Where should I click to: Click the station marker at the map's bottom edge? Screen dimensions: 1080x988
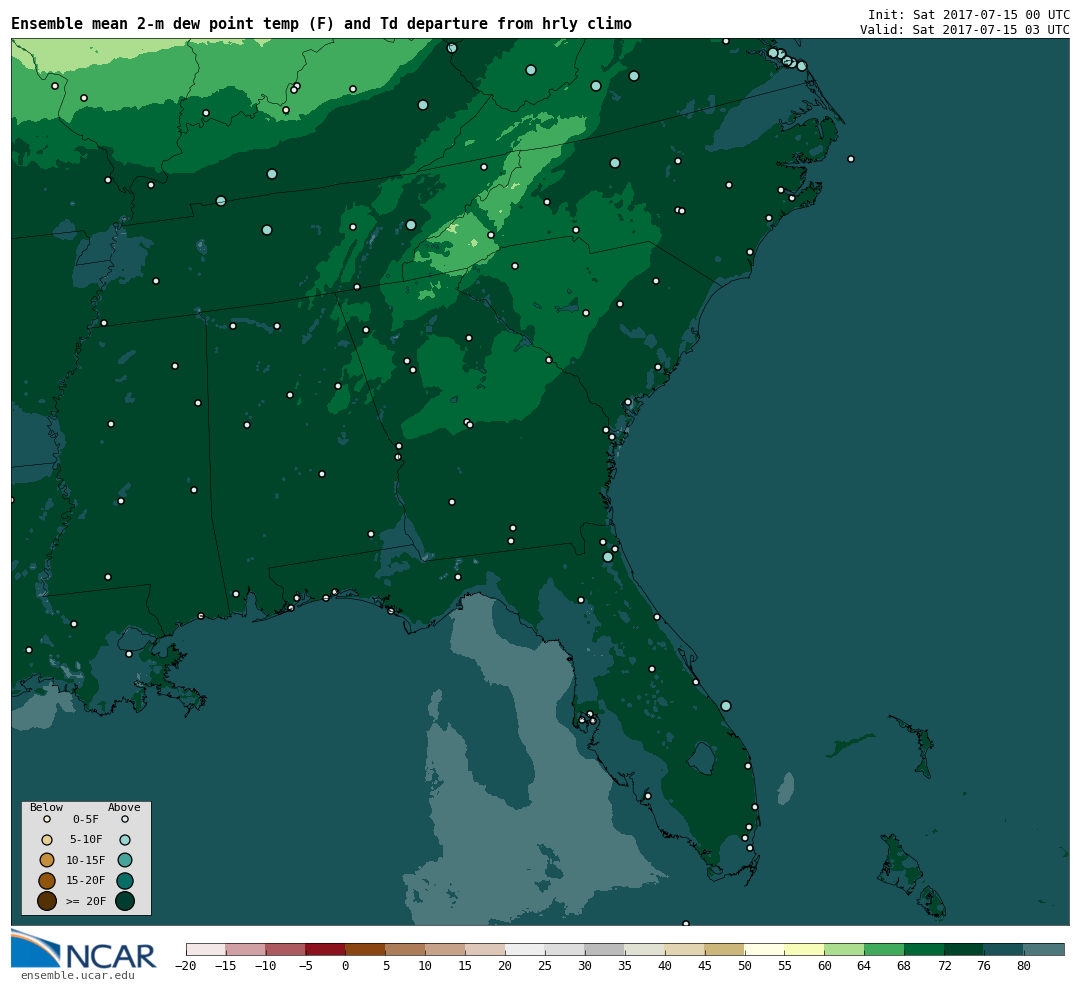point(686,923)
